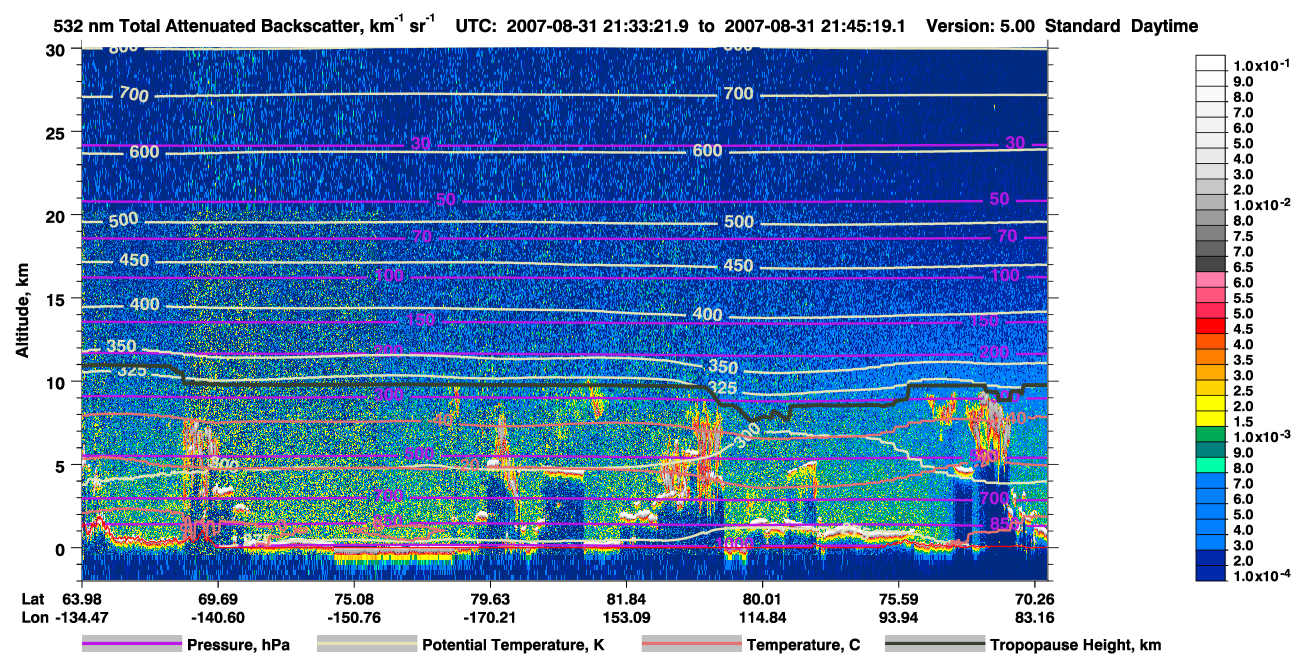Click the light pink colorbar swatch below 6.5
Viewport: 1300px width, 667px height.
click(1211, 279)
